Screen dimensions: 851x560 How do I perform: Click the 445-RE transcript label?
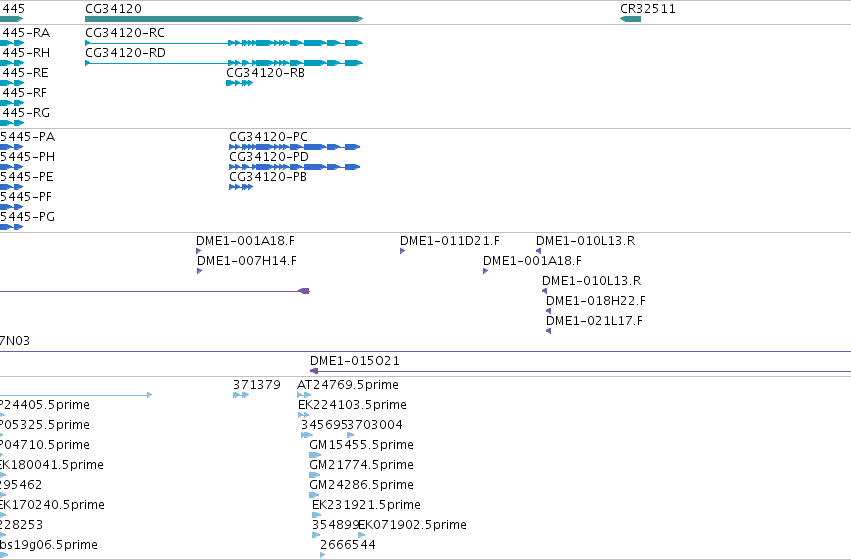(x=25, y=73)
